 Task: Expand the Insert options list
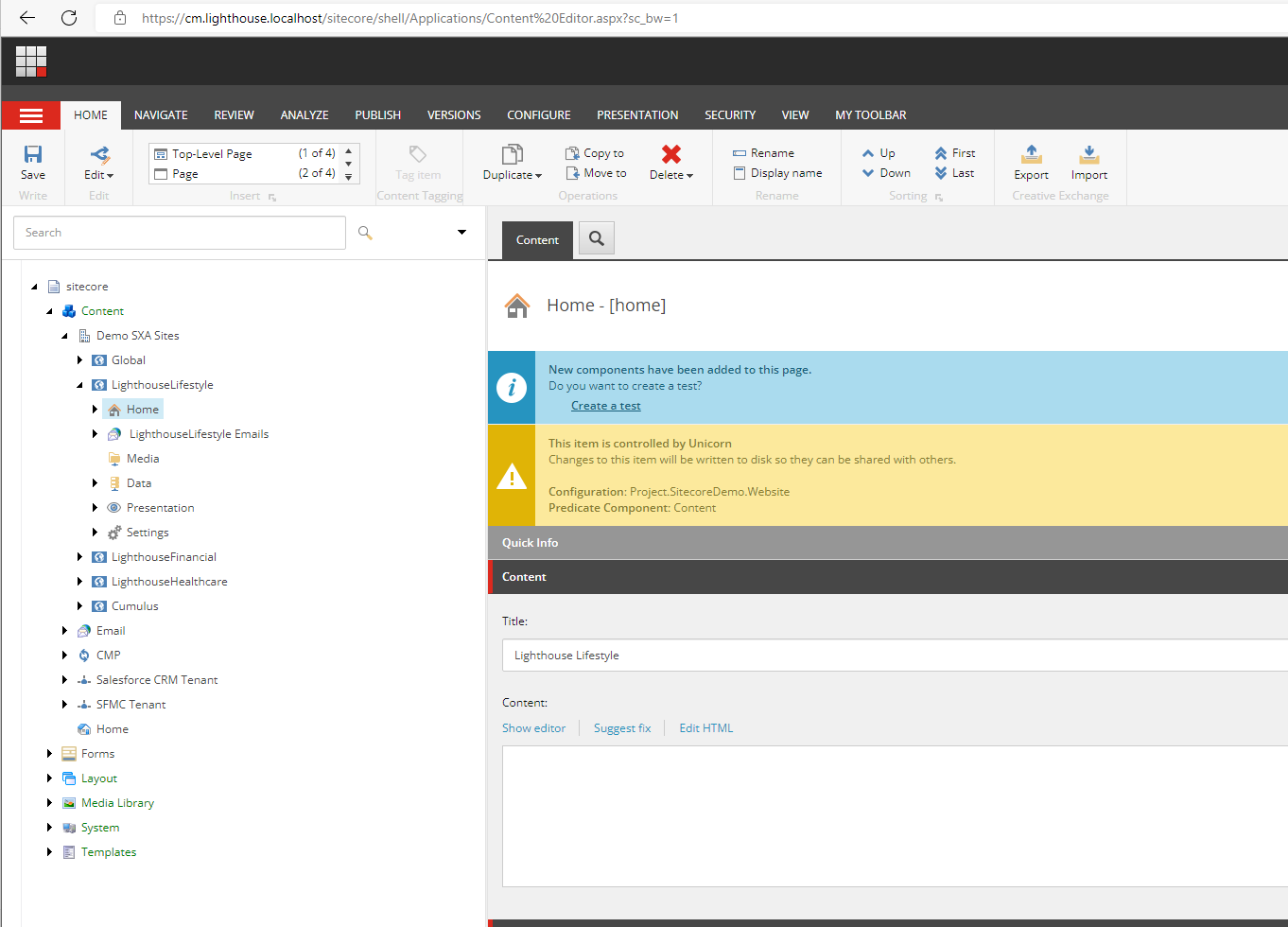349,177
